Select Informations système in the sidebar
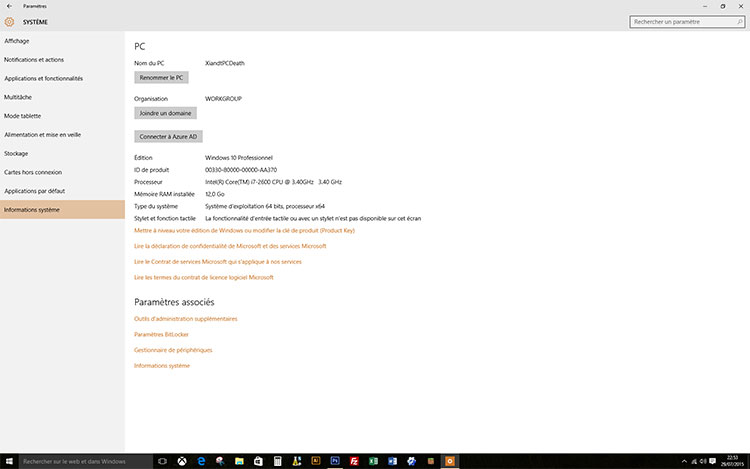Viewport: 750px width, 469px height. click(62, 209)
